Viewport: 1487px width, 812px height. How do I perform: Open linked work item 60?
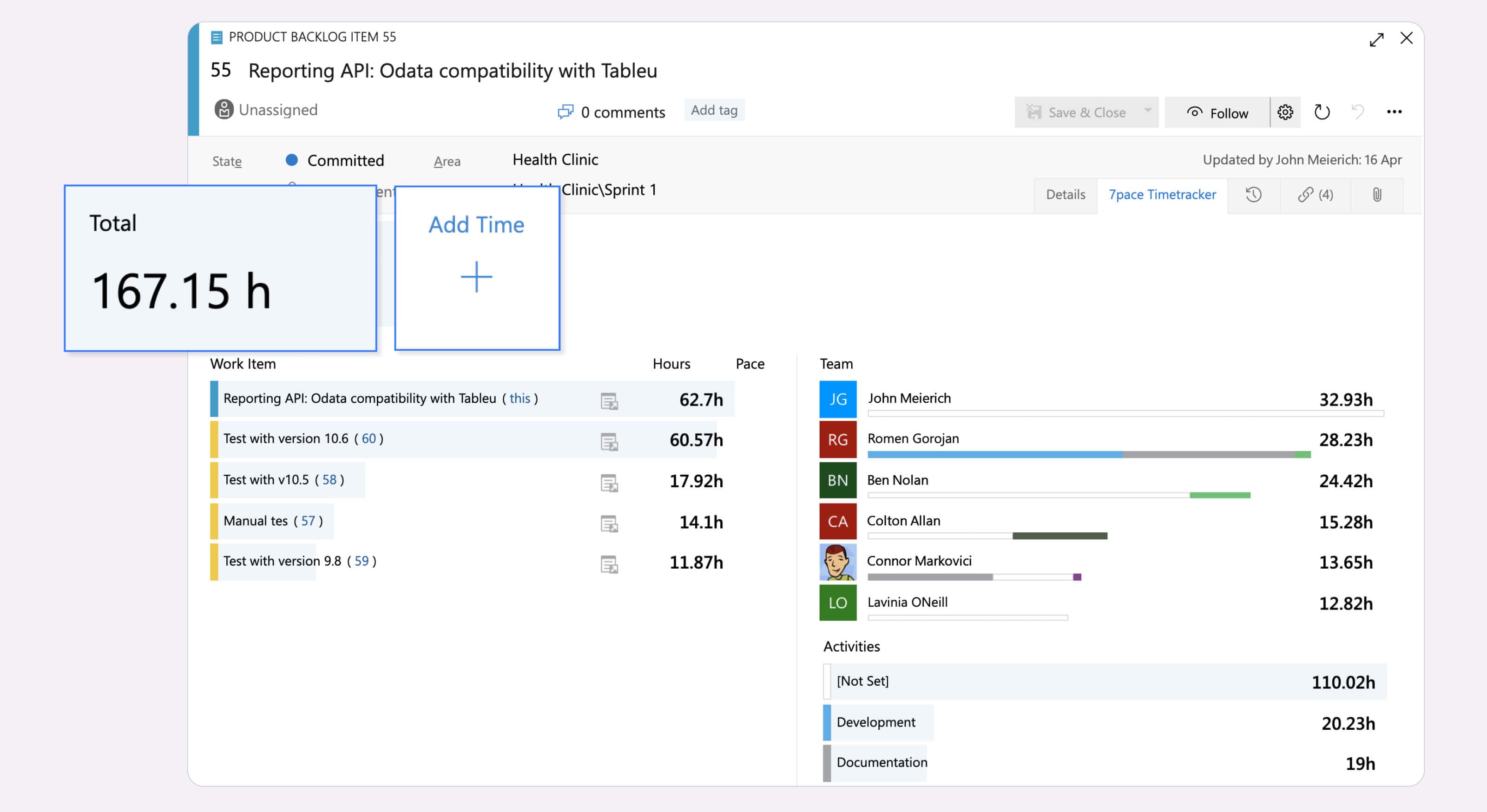(x=368, y=439)
